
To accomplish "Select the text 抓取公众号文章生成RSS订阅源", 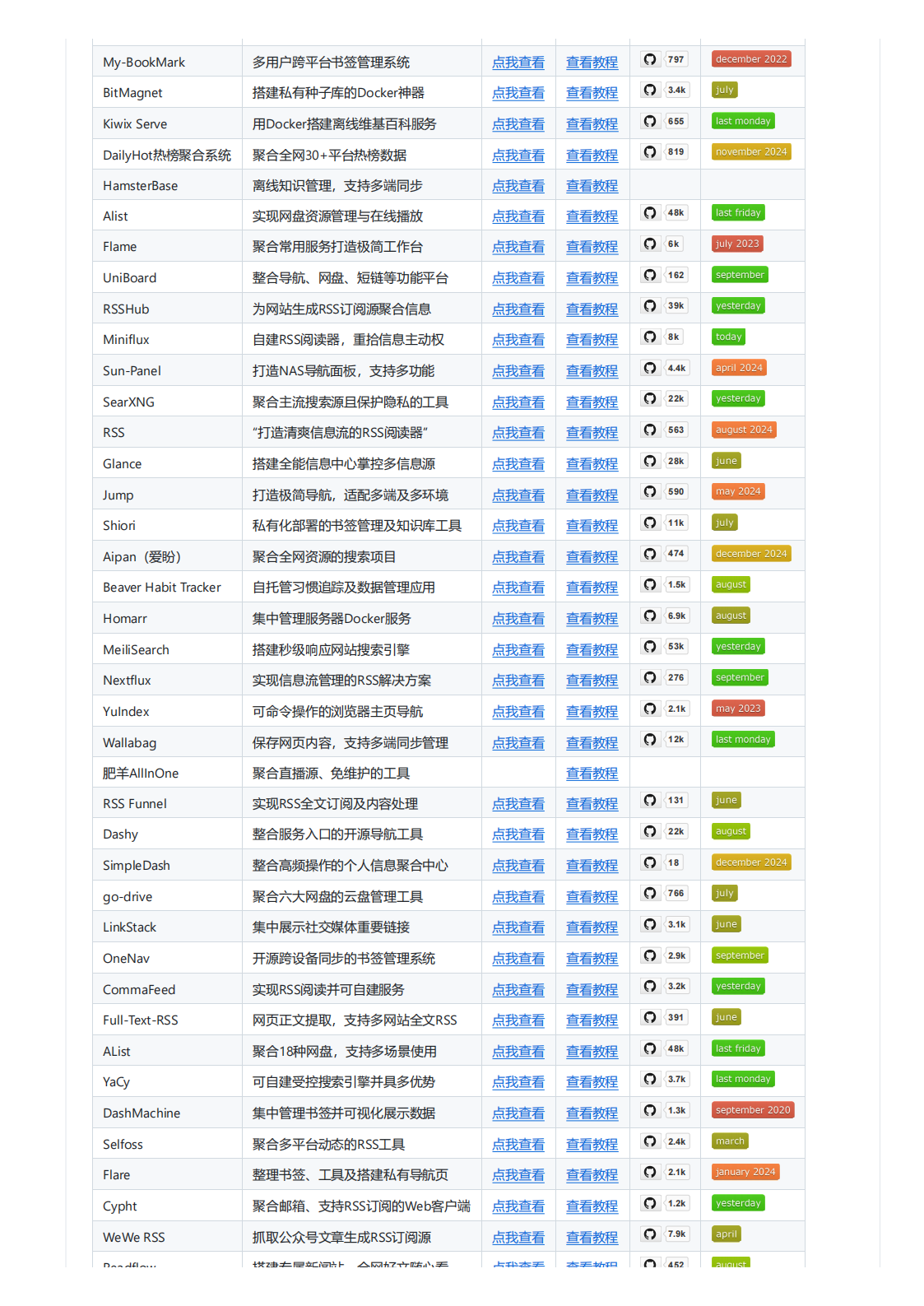I will click(x=341, y=1238).
